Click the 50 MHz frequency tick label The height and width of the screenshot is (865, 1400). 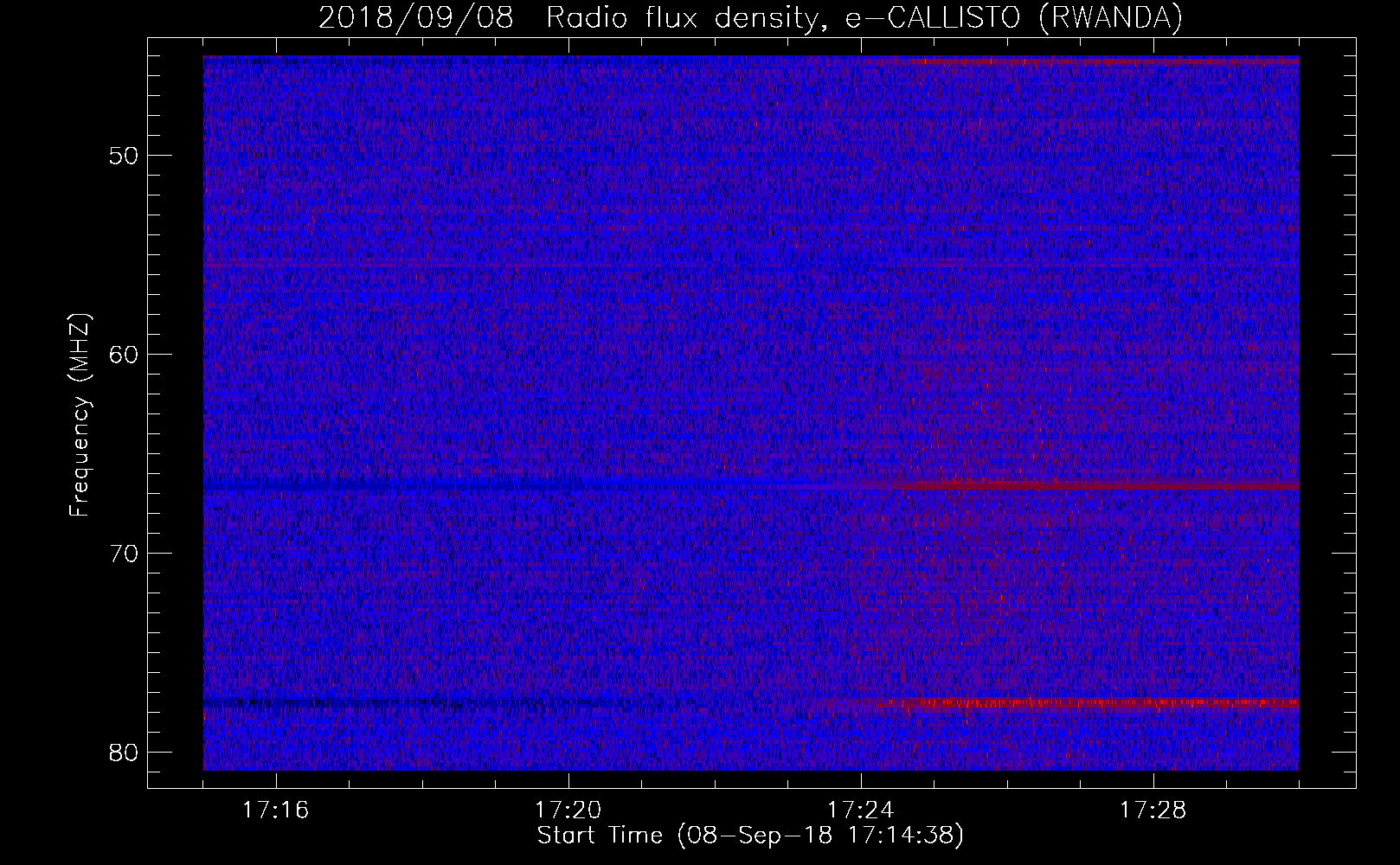pyautogui.click(x=123, y=156)
